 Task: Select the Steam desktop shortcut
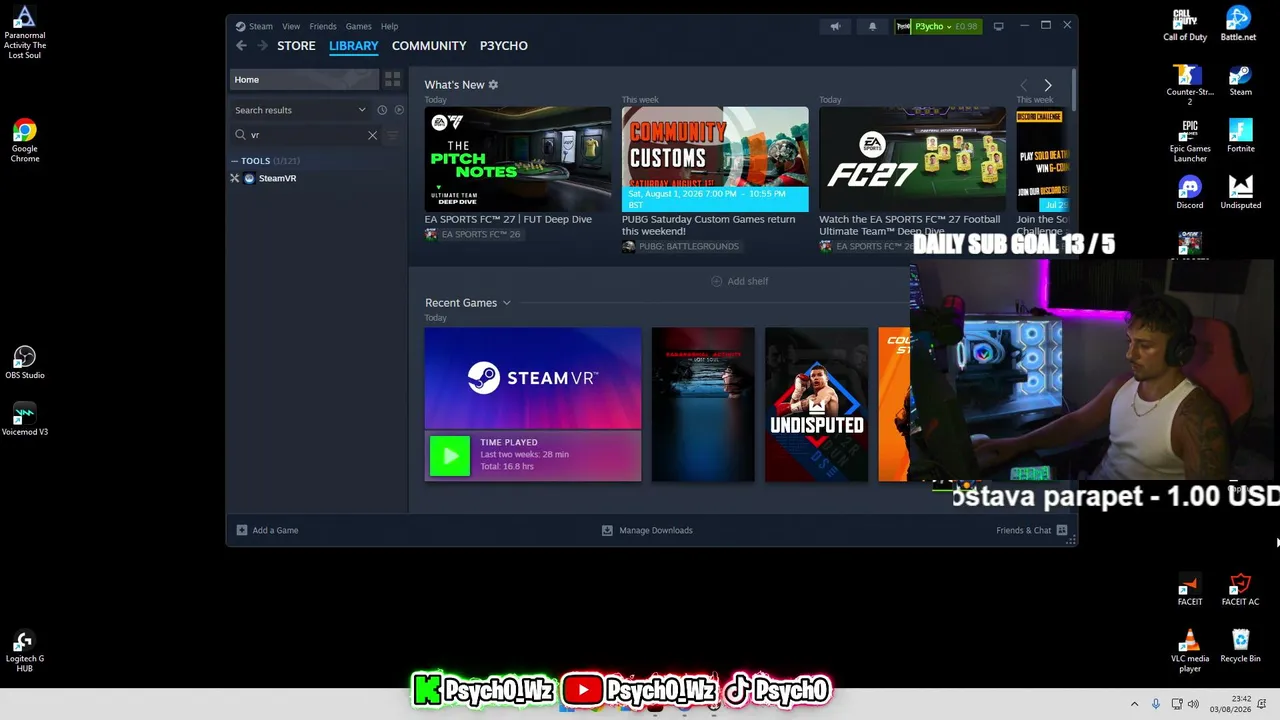(1240, 81)
